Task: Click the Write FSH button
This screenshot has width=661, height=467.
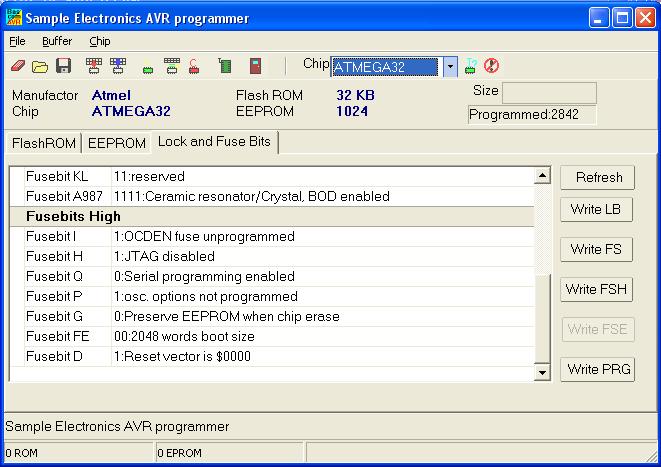Action: [x=597, y=289]
